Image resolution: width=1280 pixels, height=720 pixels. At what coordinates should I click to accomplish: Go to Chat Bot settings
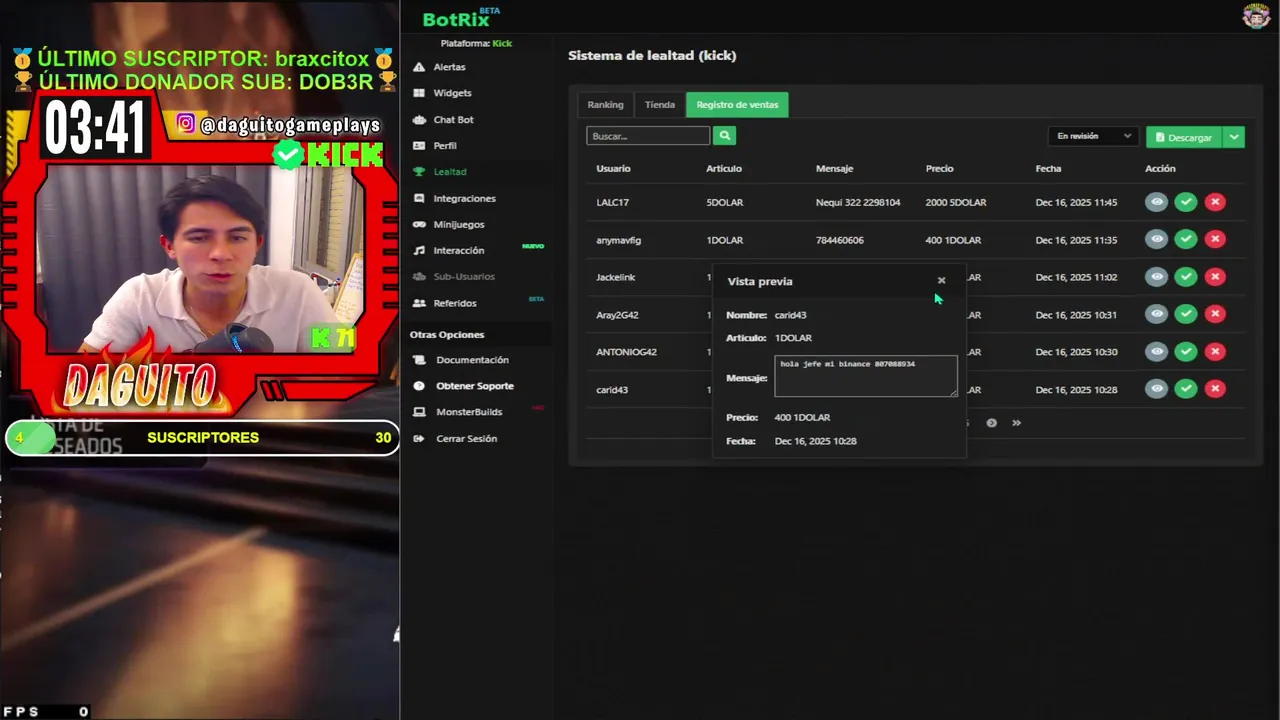tap(453, 120)
